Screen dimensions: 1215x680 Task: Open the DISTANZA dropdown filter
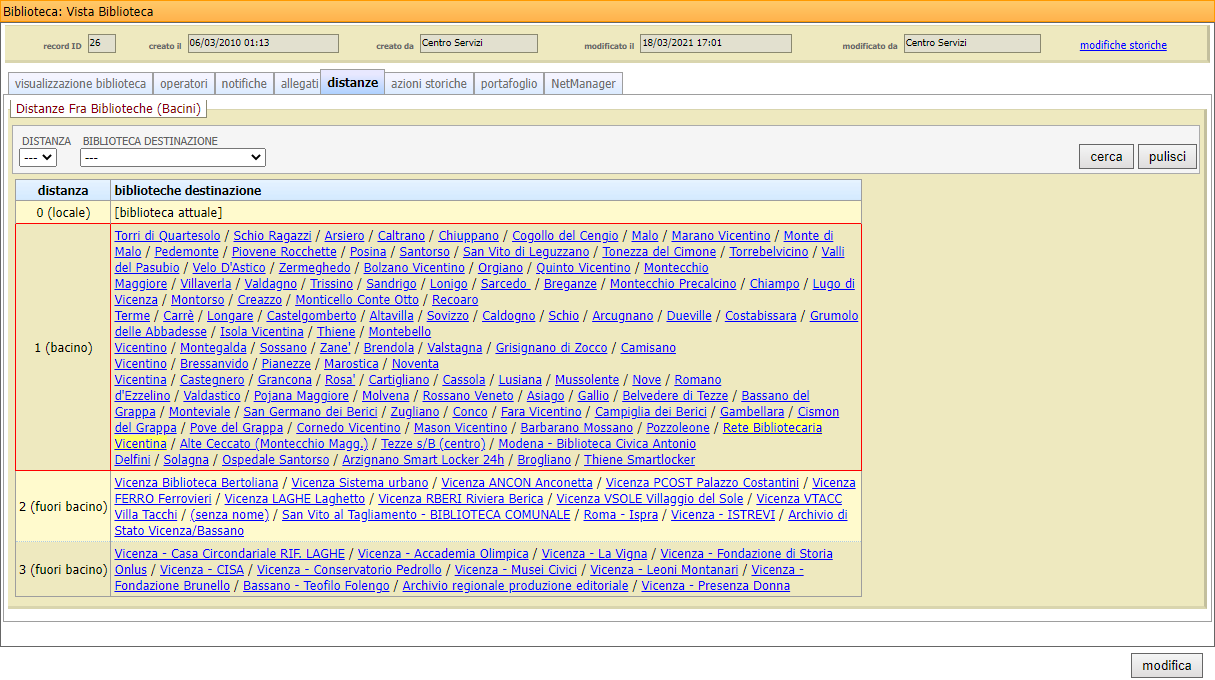pyautogui.click(x=39, y=158)
